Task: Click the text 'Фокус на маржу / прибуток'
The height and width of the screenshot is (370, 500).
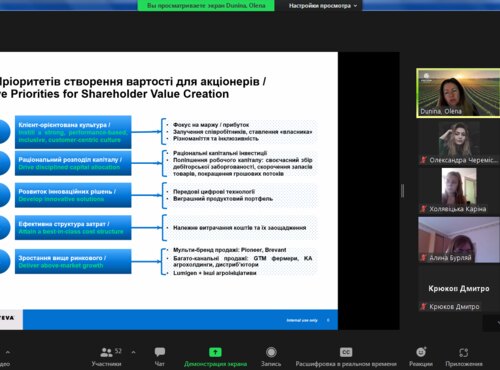Action: click(x=211, y=125)
